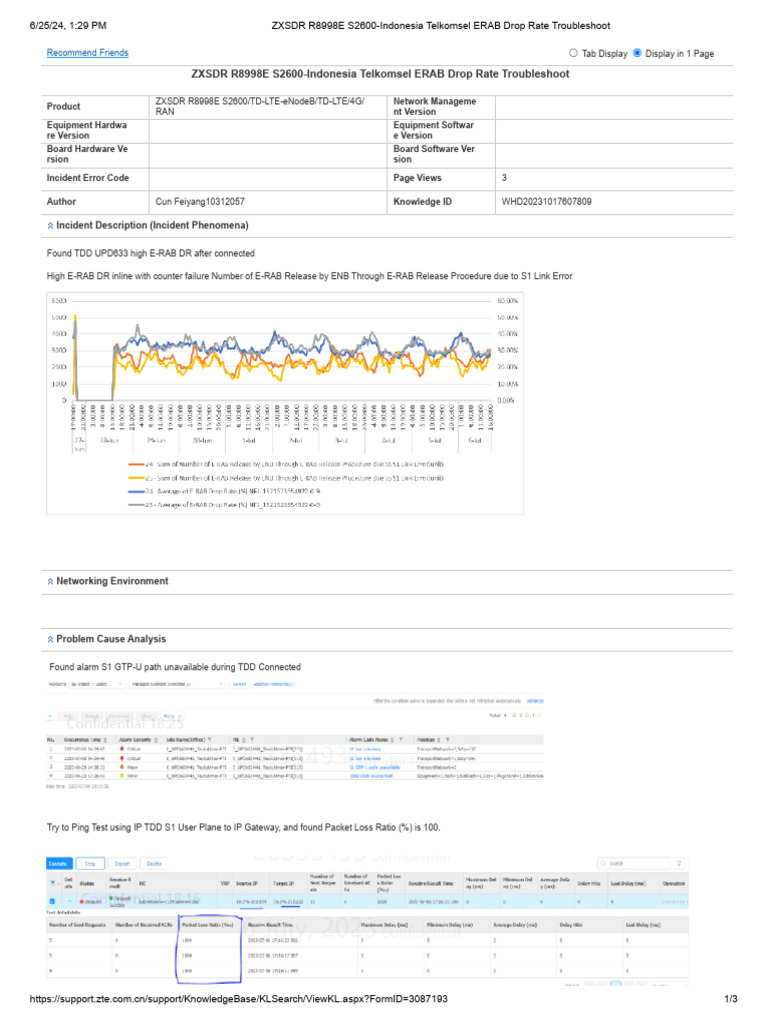Screen dimensions: 768x1024
Task: Click the Stop button in ping test
Action: click(90, 863)
